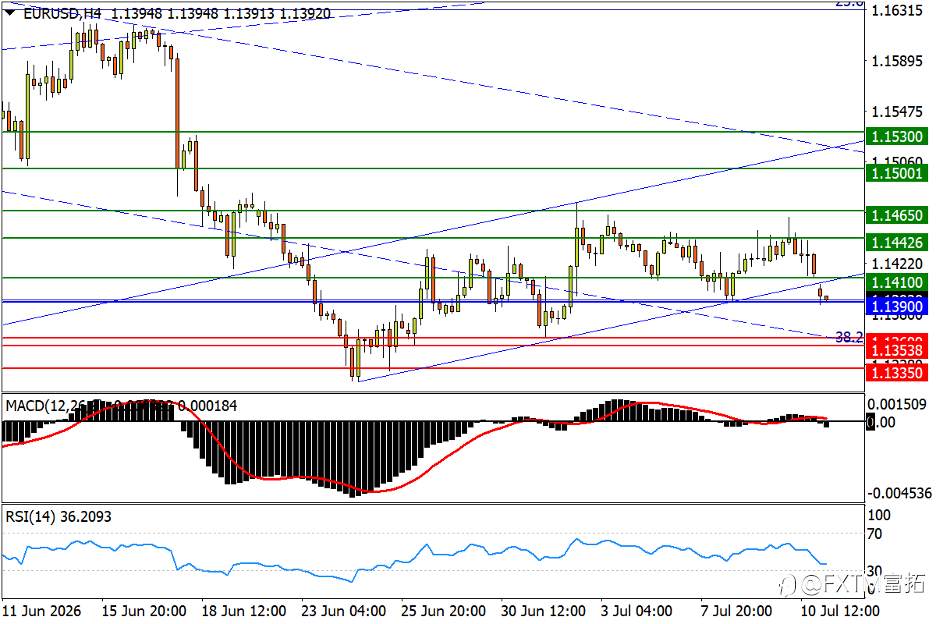Click the 3 Jul 04:00 time label
This screenshot has height=624, width=936.
(636, 611)
